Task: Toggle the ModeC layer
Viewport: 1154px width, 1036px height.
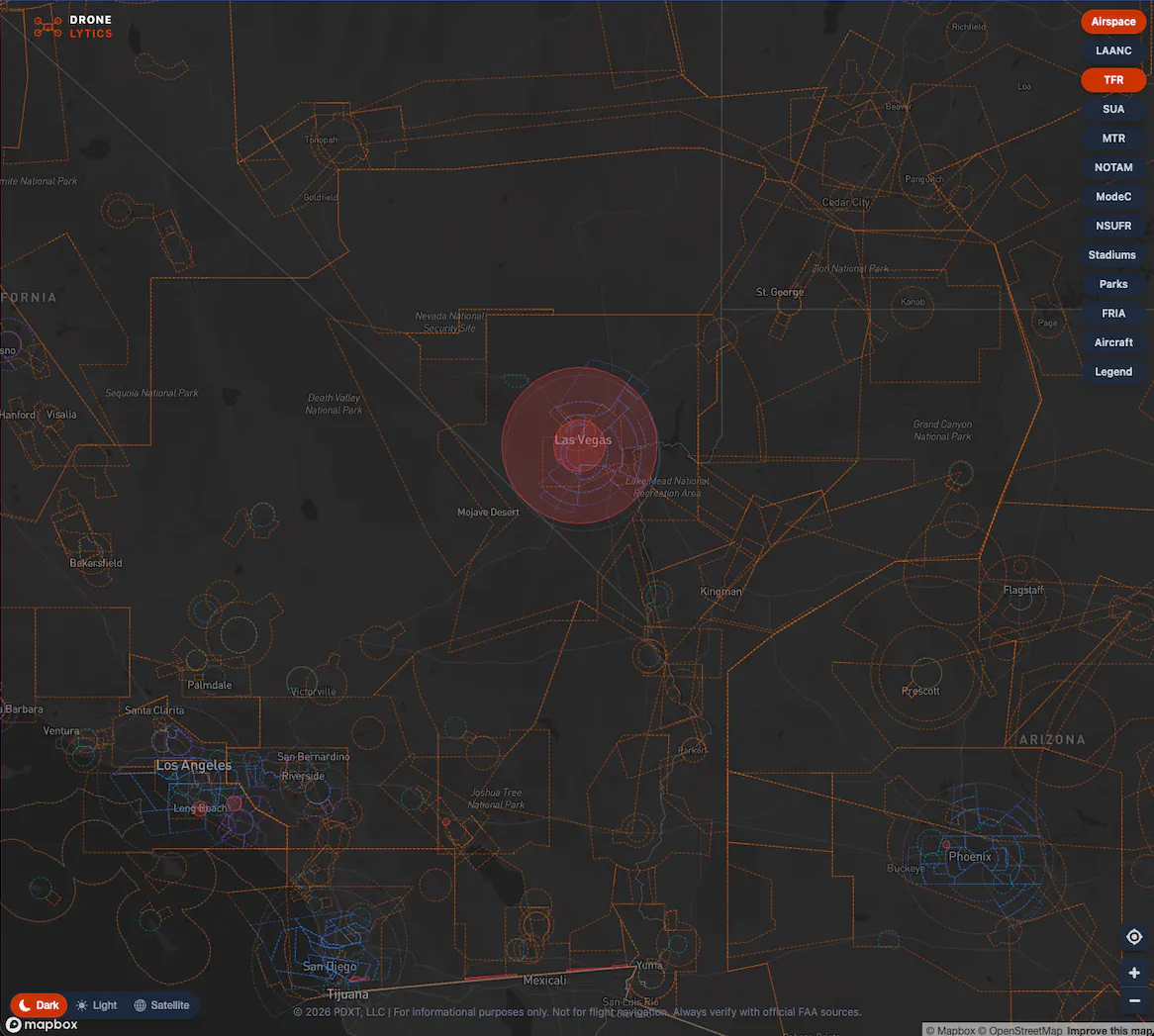Action: pos(1112,197)
